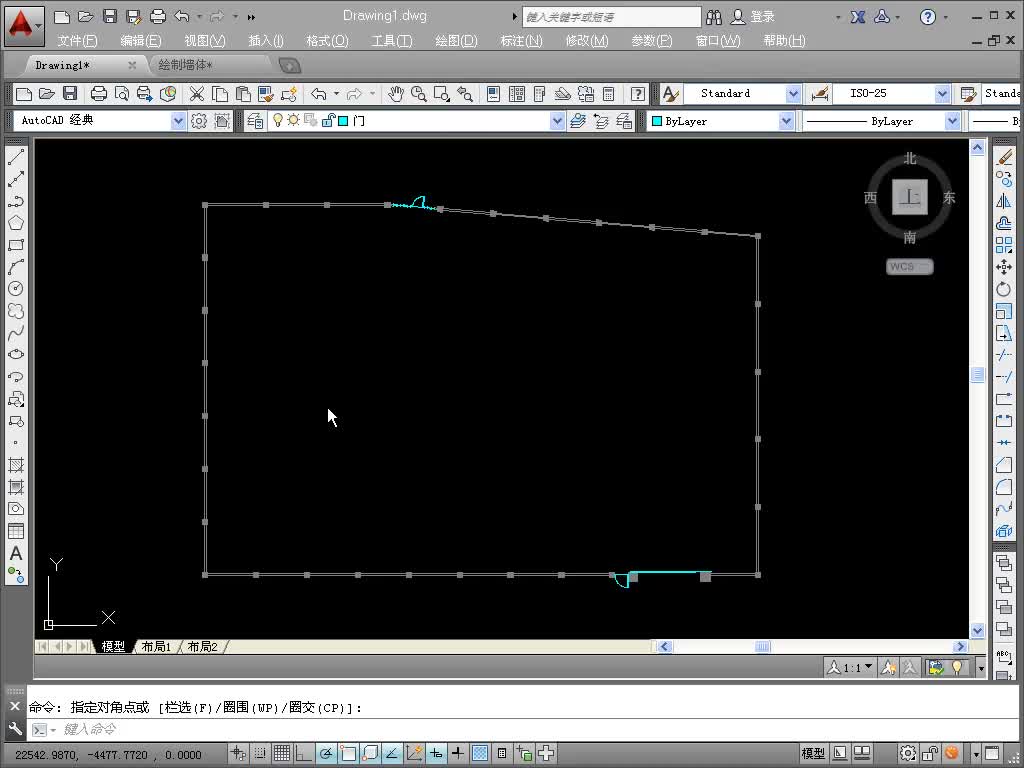Toggle lock state of the 门 layer

coord(328,120)
